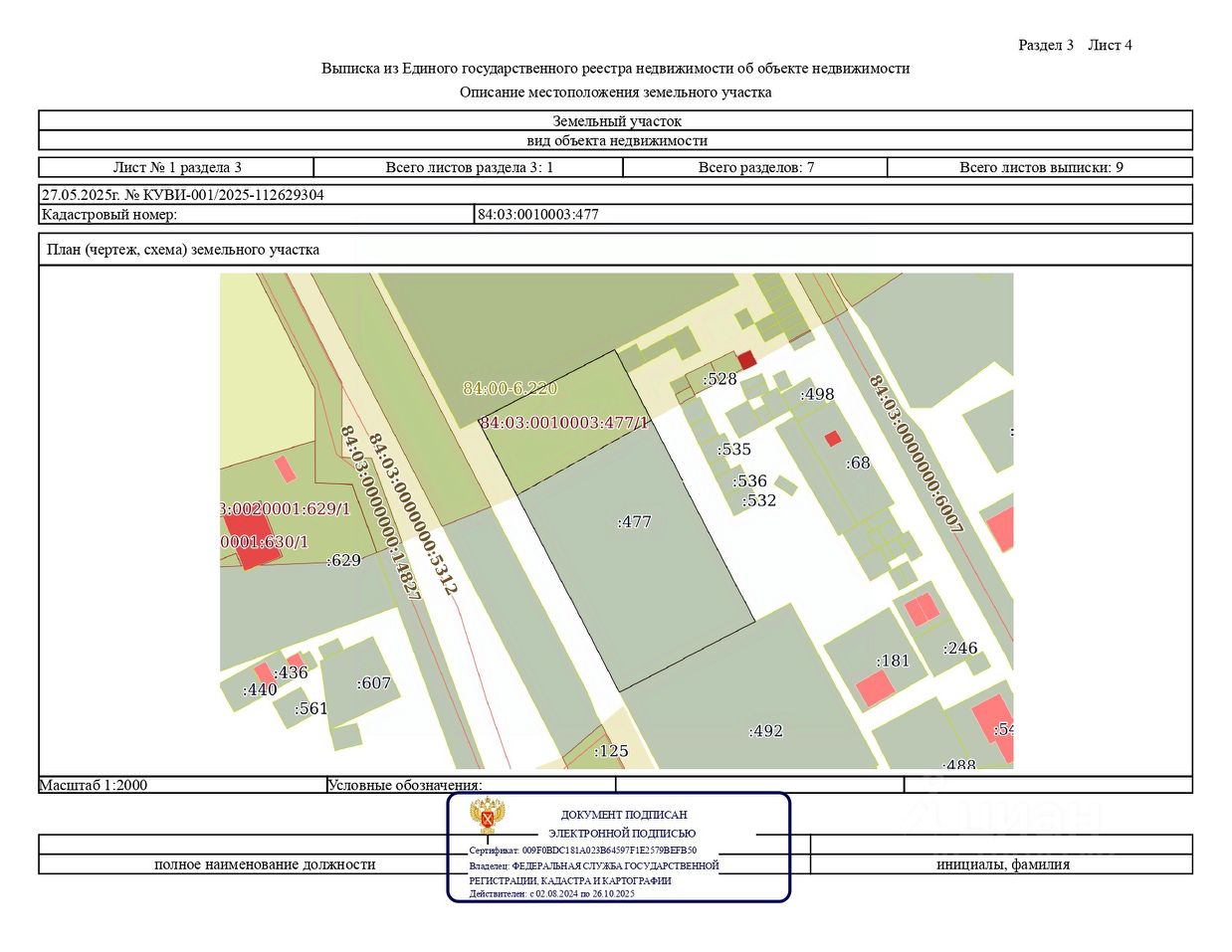Click the rotated label "84:03:0000000:5312" on the map

point(413,514)
